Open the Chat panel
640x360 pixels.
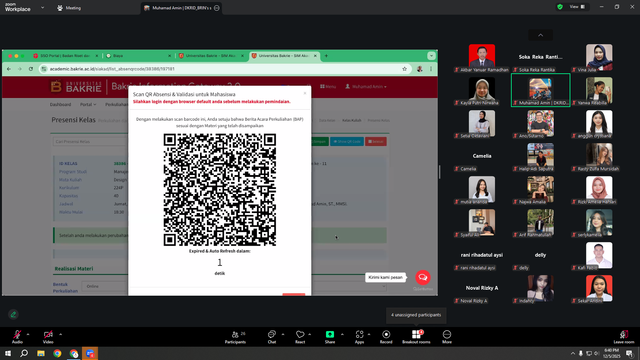coord(272,336)
